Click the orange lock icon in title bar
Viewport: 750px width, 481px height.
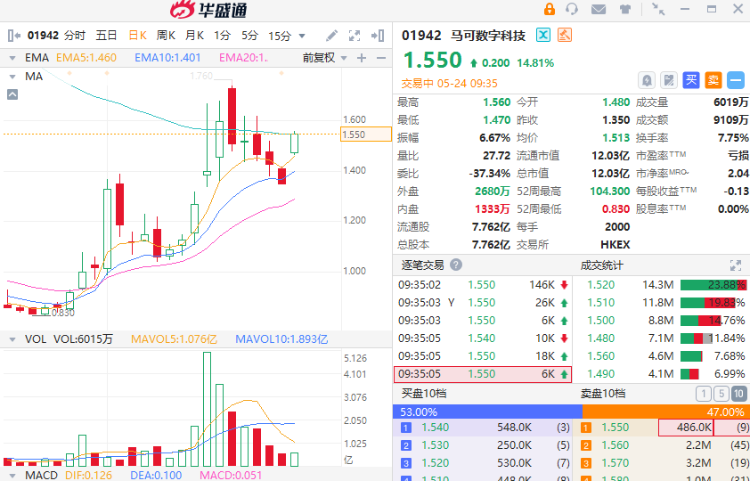[x=550, y=9]
